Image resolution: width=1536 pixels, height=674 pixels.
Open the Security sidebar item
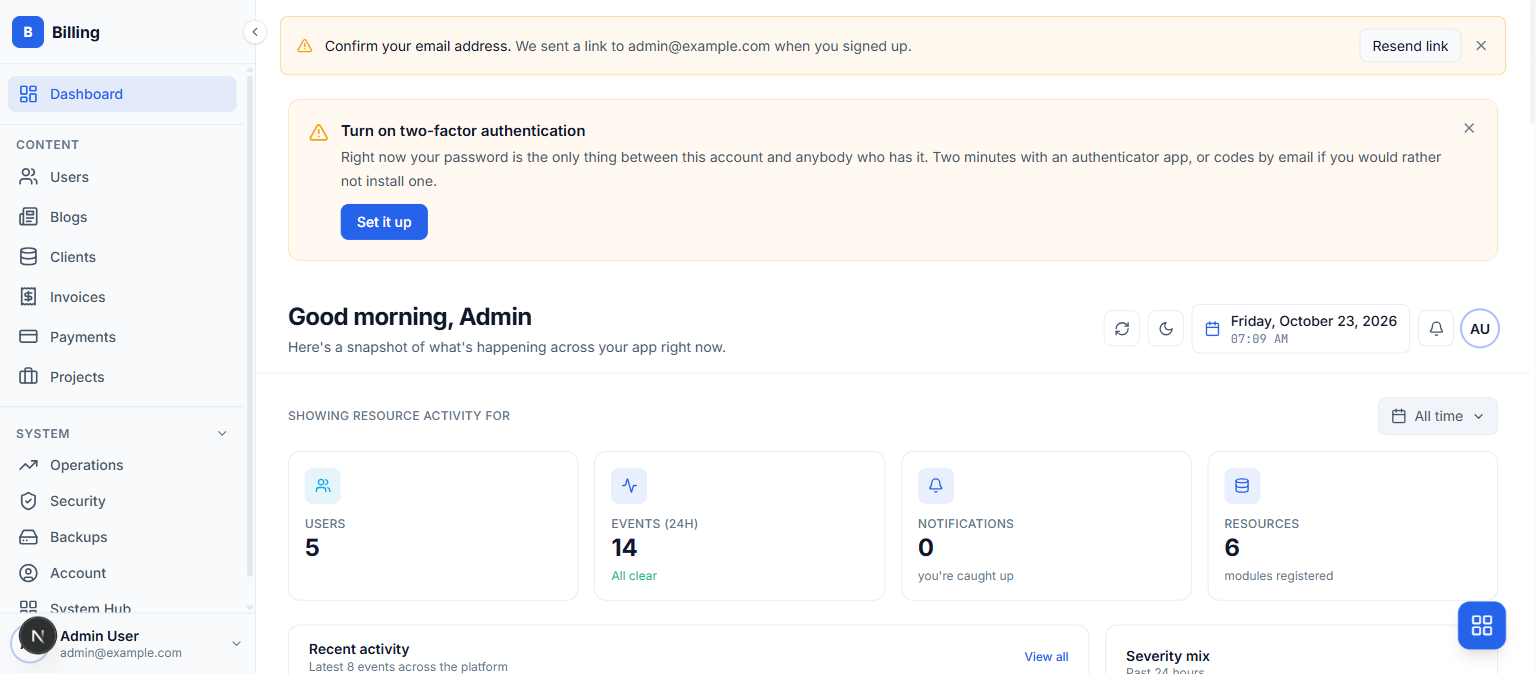(x=122, y=501)
